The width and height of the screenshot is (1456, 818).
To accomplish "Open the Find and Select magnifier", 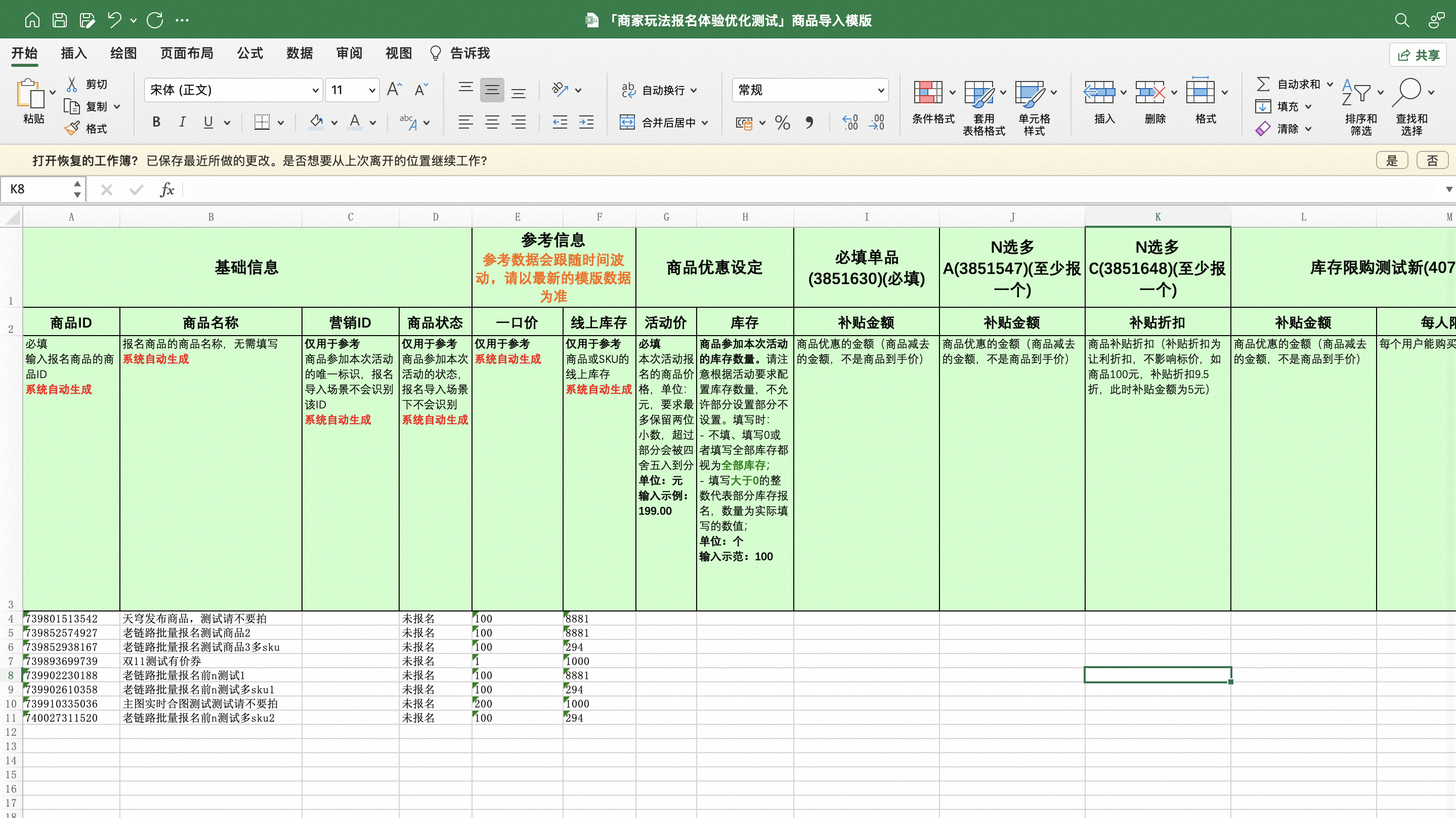I will pyautogui.click(x=1406, y=92).
